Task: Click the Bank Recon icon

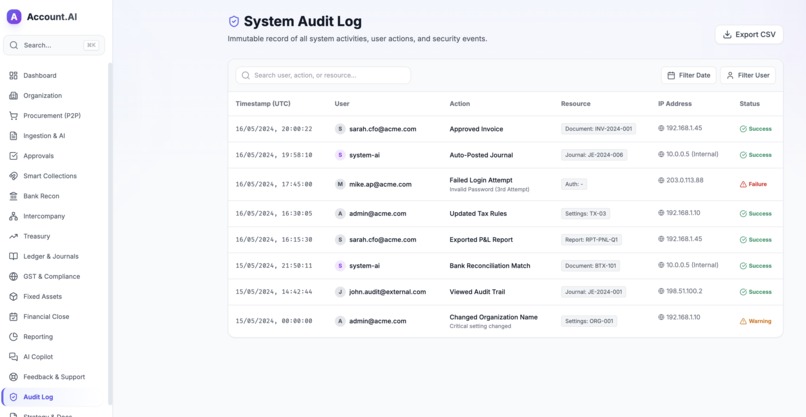Action: [13, 196]
